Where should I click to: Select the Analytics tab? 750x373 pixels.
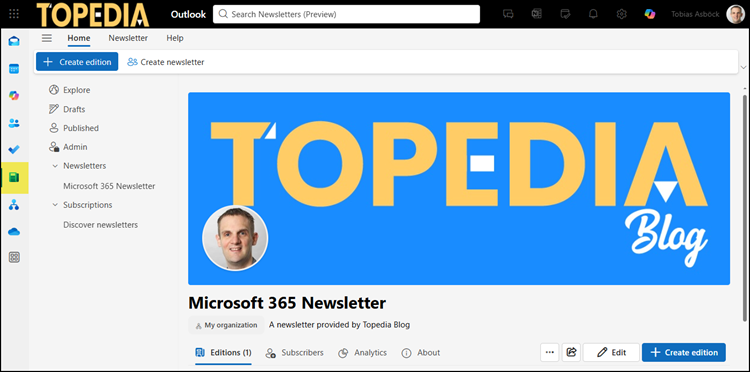pyautogui.click(x=362, y=353)
